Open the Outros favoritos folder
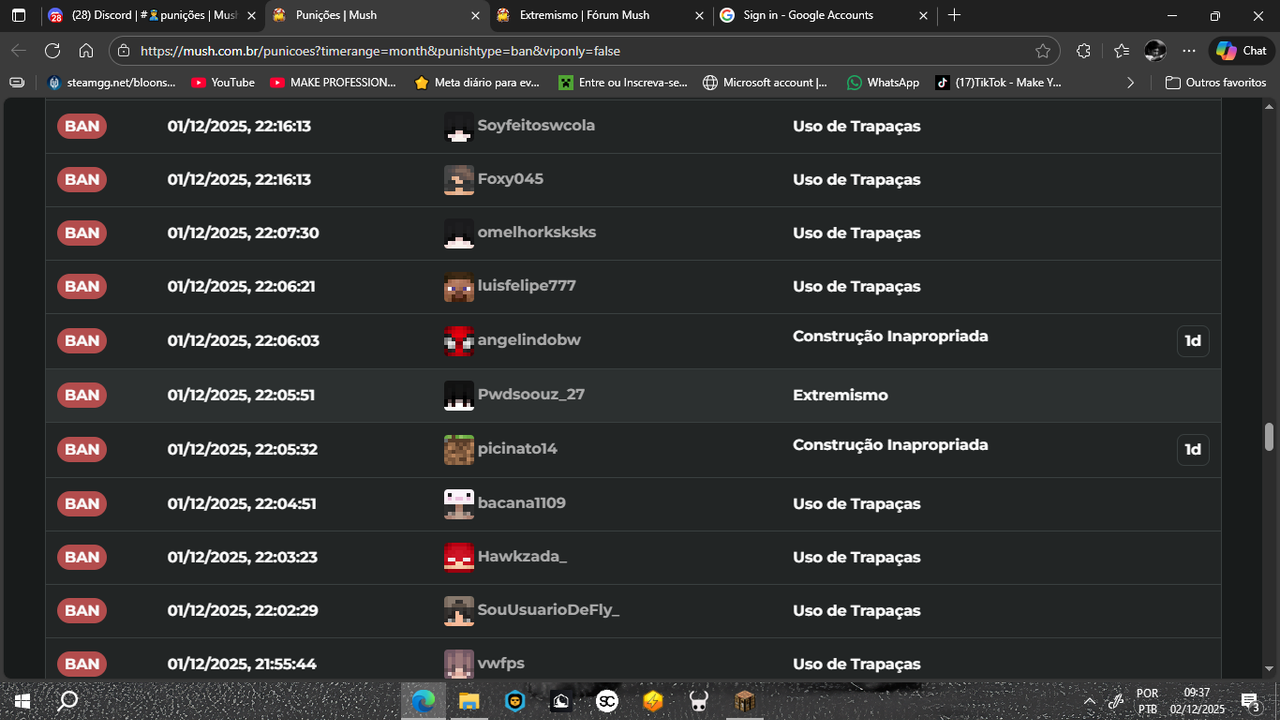The height and width of the screenshot is (720, 1280). [x=1216, y=83]
